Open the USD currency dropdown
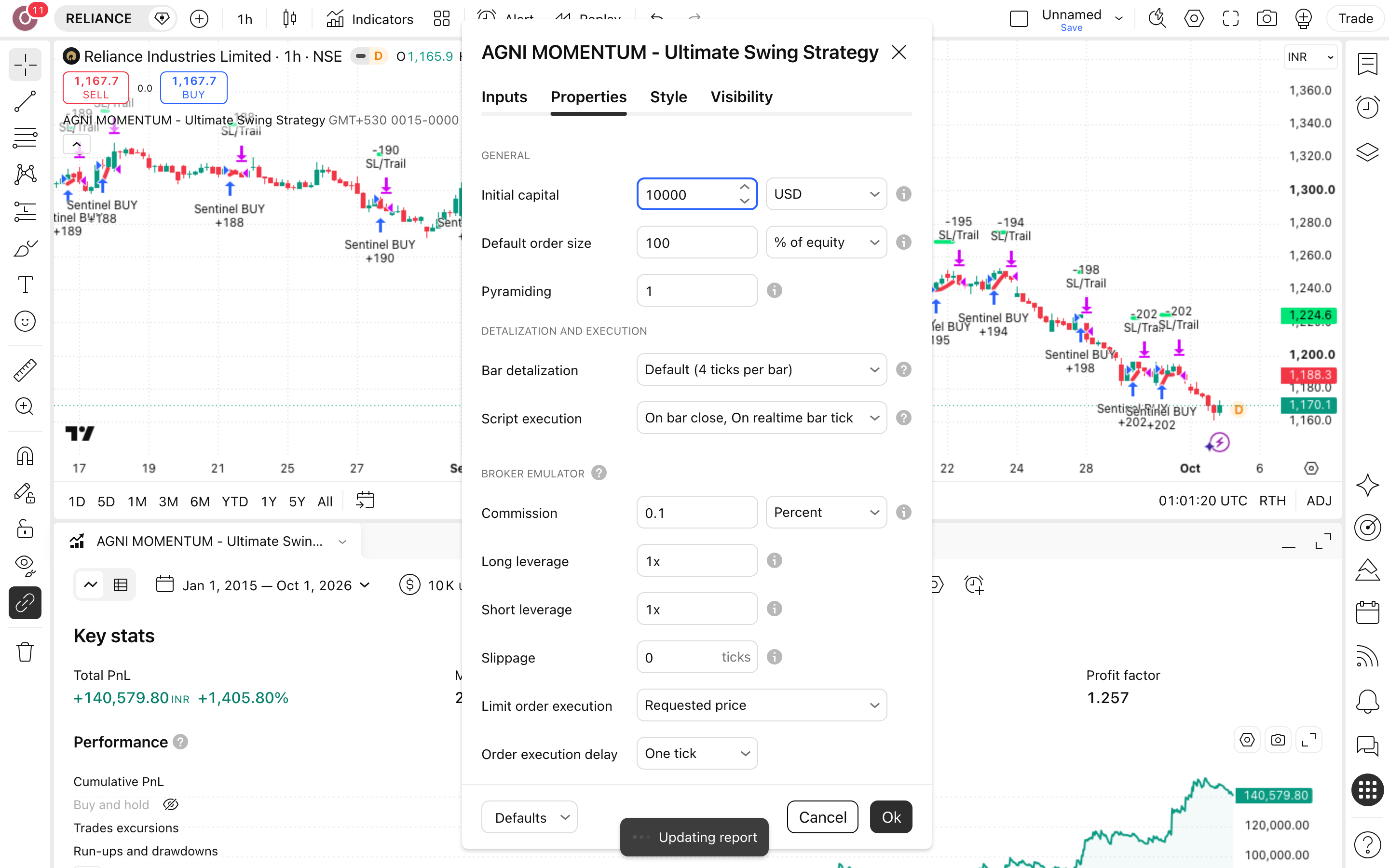 (826, 194)
